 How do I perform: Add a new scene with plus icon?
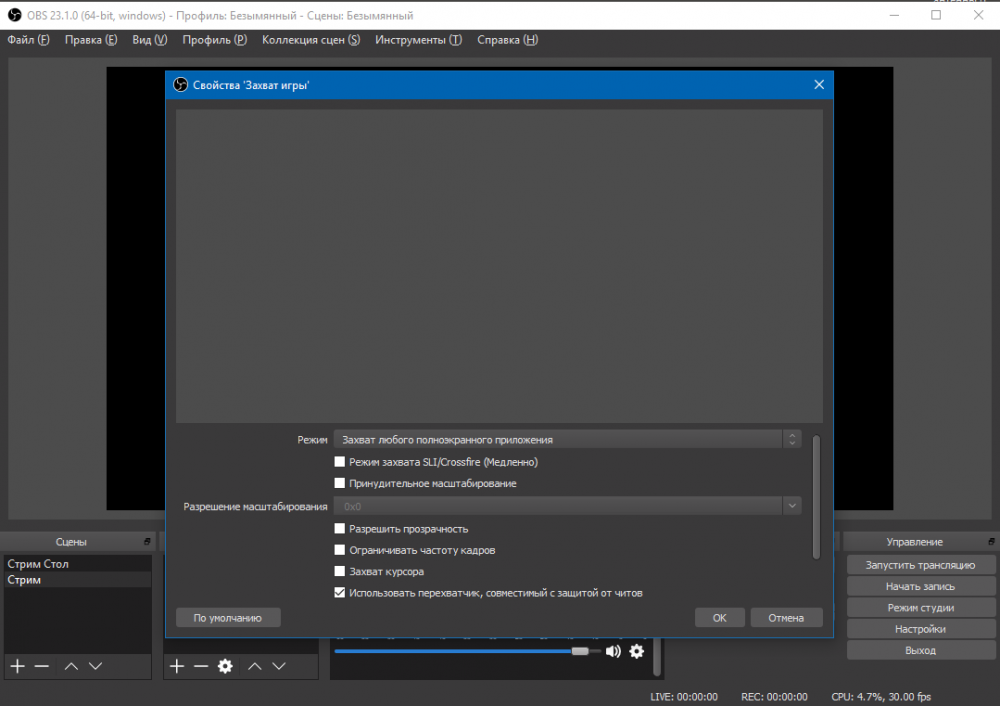[x=17, y=666]
